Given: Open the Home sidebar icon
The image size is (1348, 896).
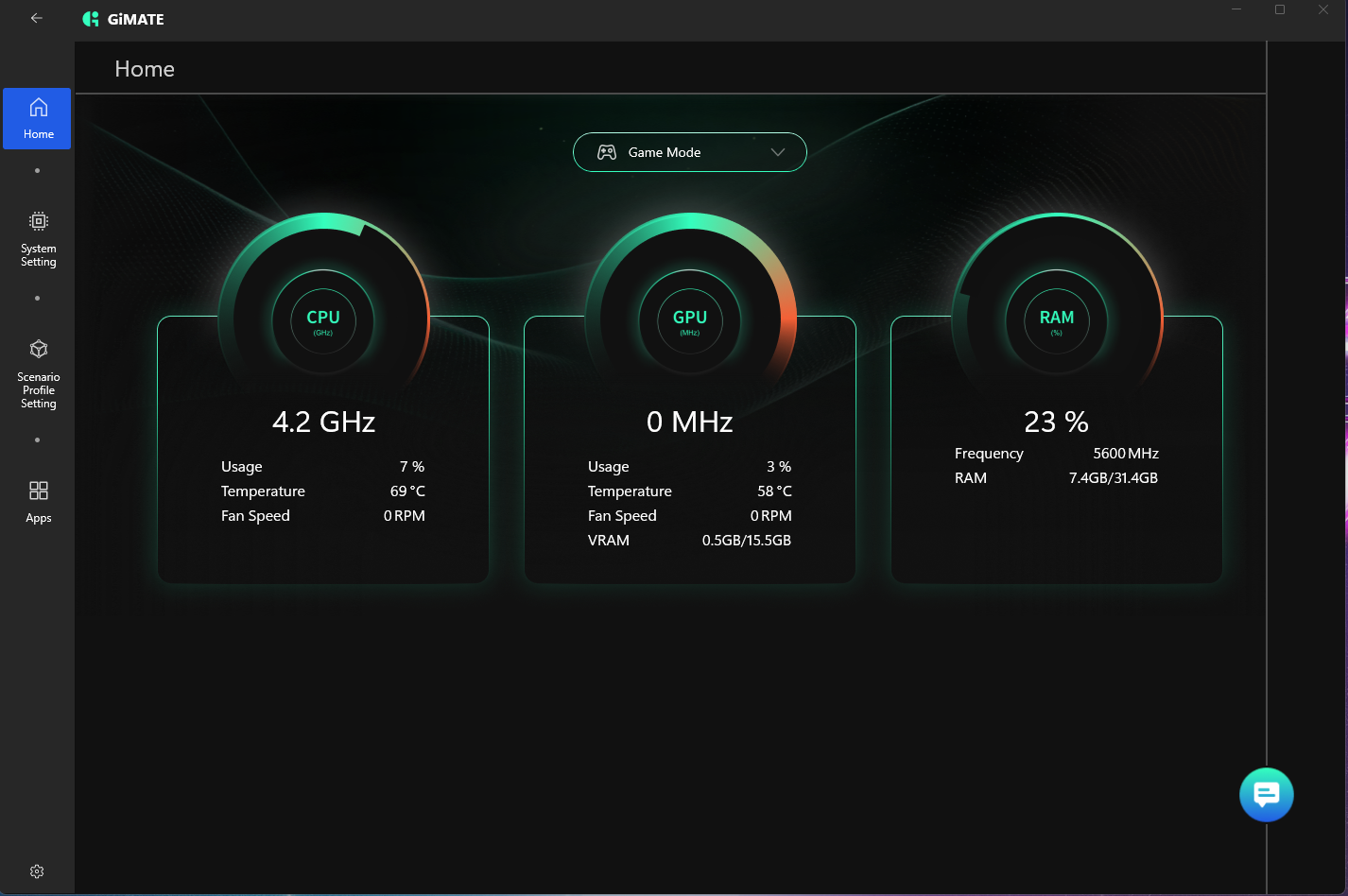Looking at the screenshot, I should pos(38,117).
